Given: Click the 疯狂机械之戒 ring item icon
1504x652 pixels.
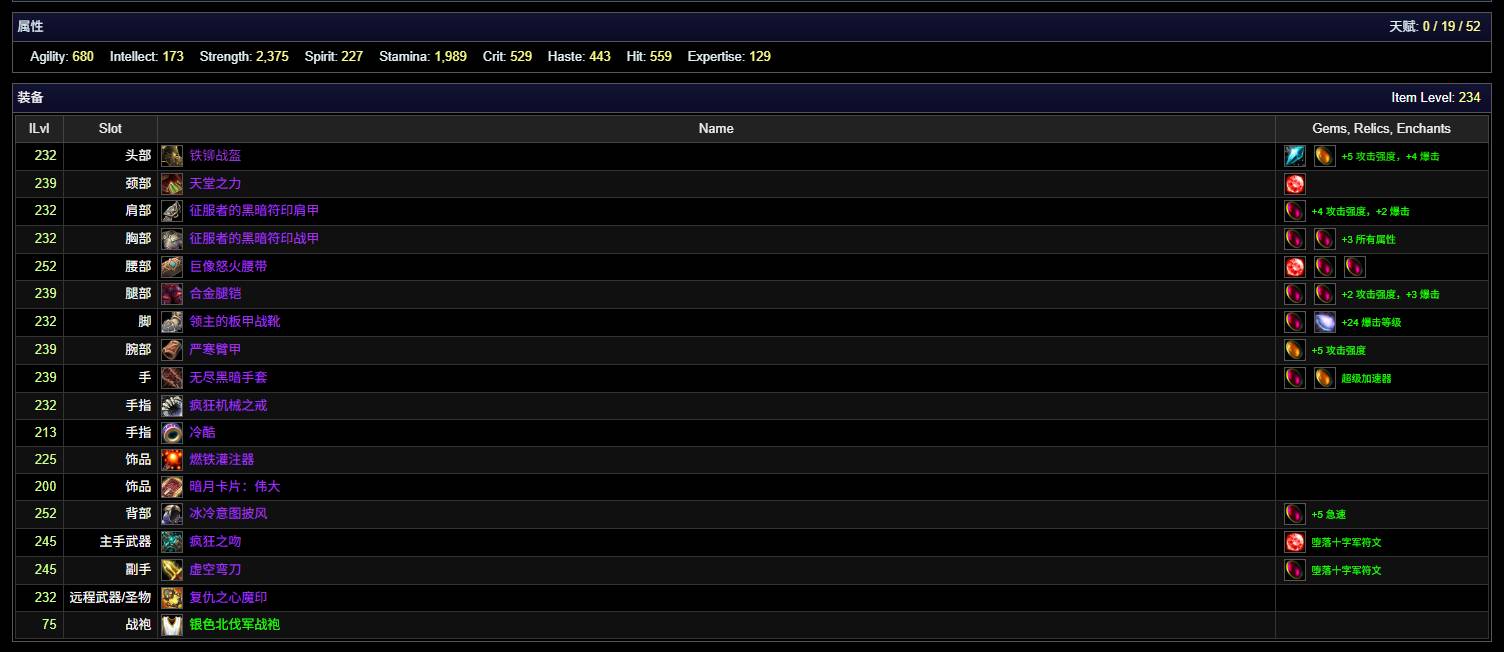Looking at the screenshot, I should (172, 405).
